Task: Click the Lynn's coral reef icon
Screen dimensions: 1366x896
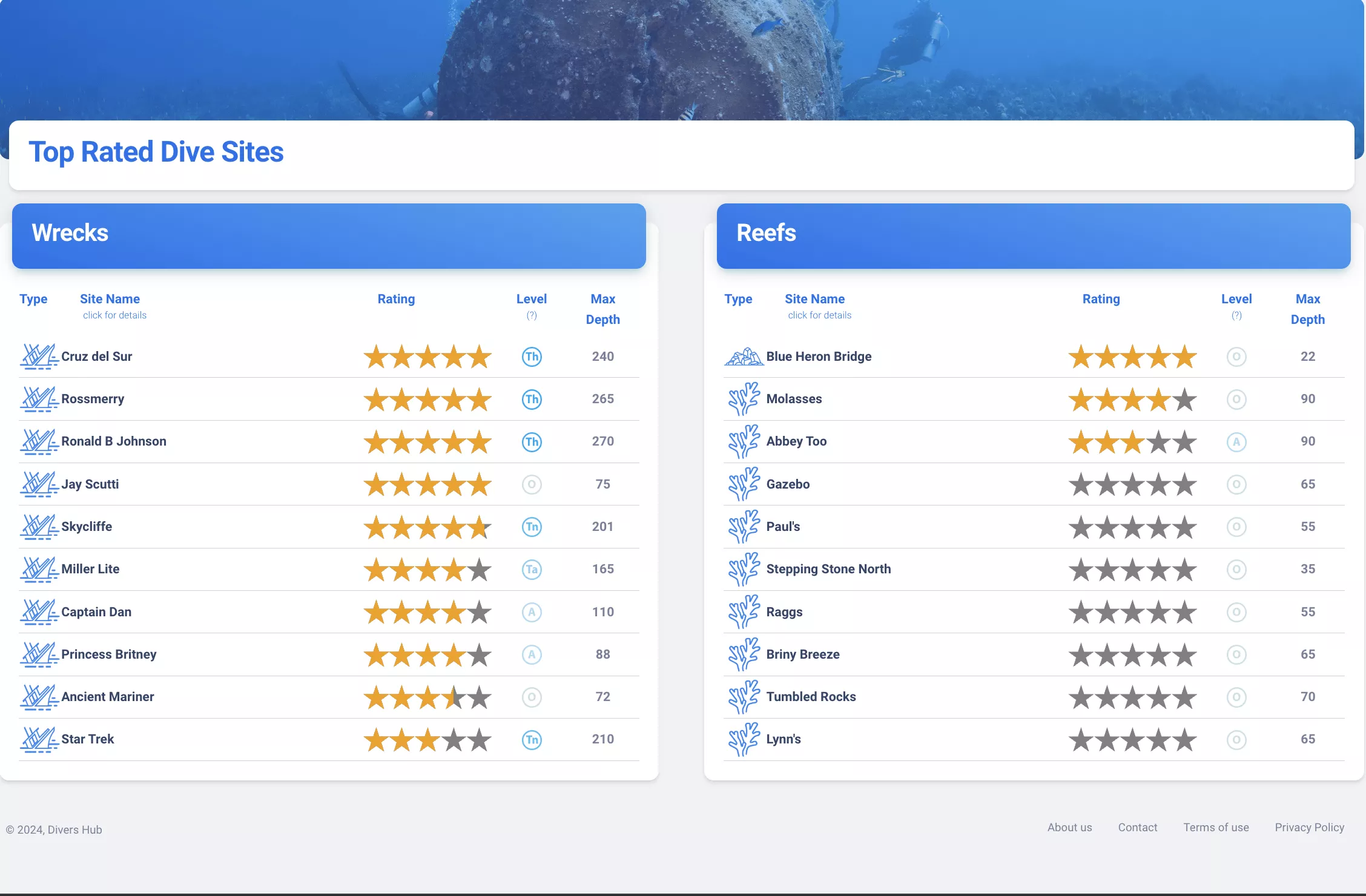Action: pos(744,739)
